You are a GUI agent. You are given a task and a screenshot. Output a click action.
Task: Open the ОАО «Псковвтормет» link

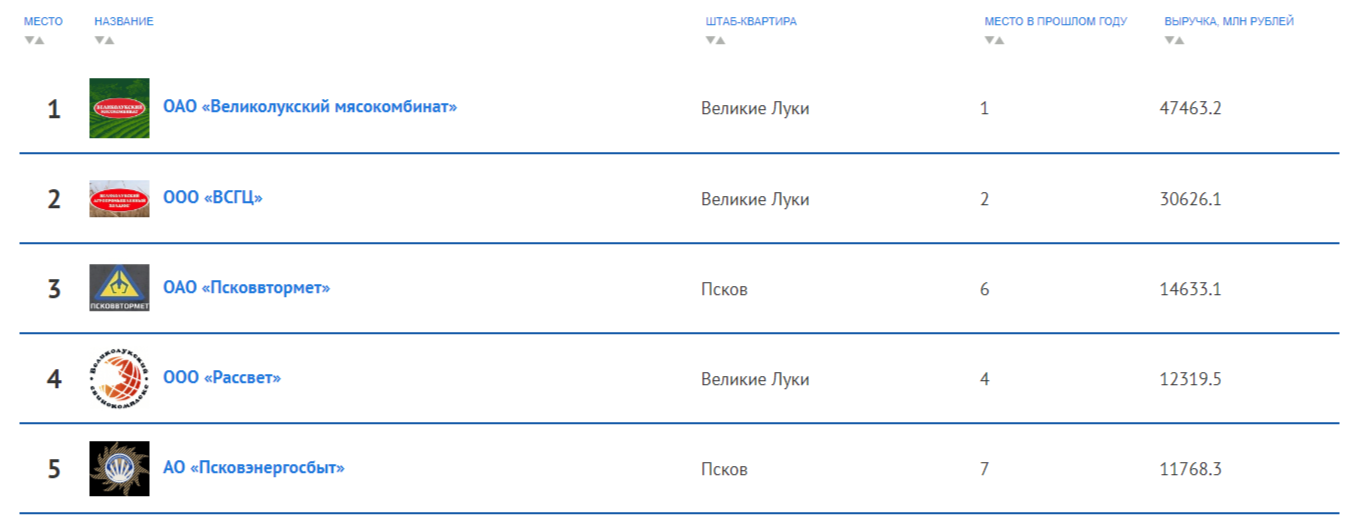tap(246, 288)
